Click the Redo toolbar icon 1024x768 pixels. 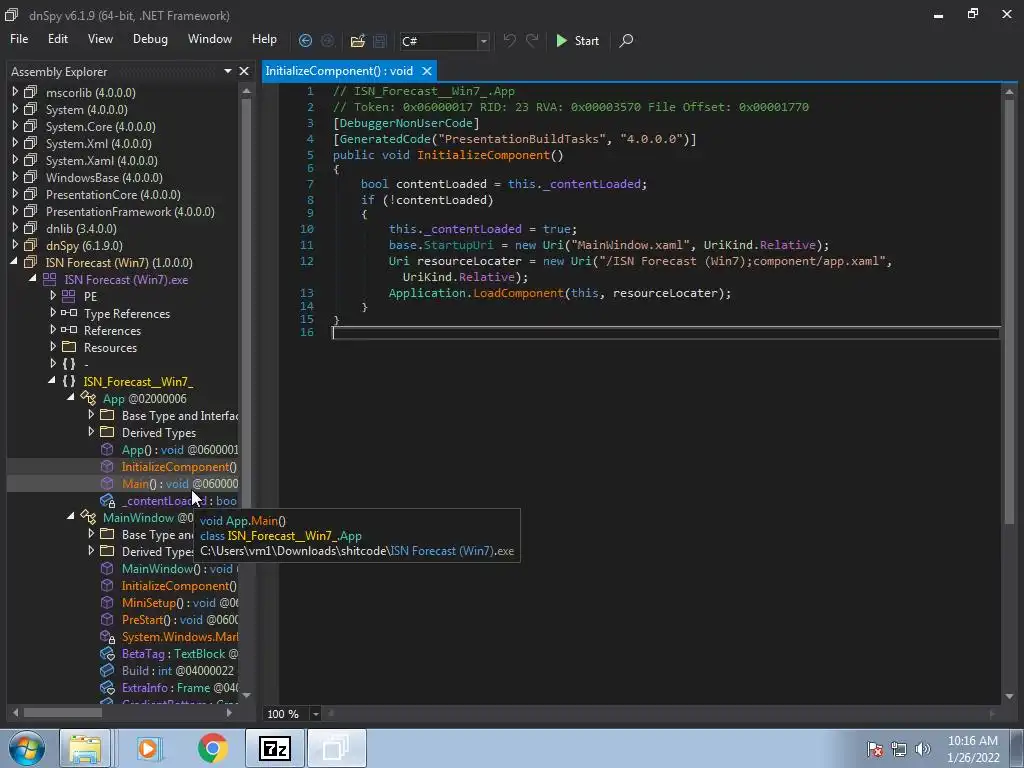tap(532, 40)
